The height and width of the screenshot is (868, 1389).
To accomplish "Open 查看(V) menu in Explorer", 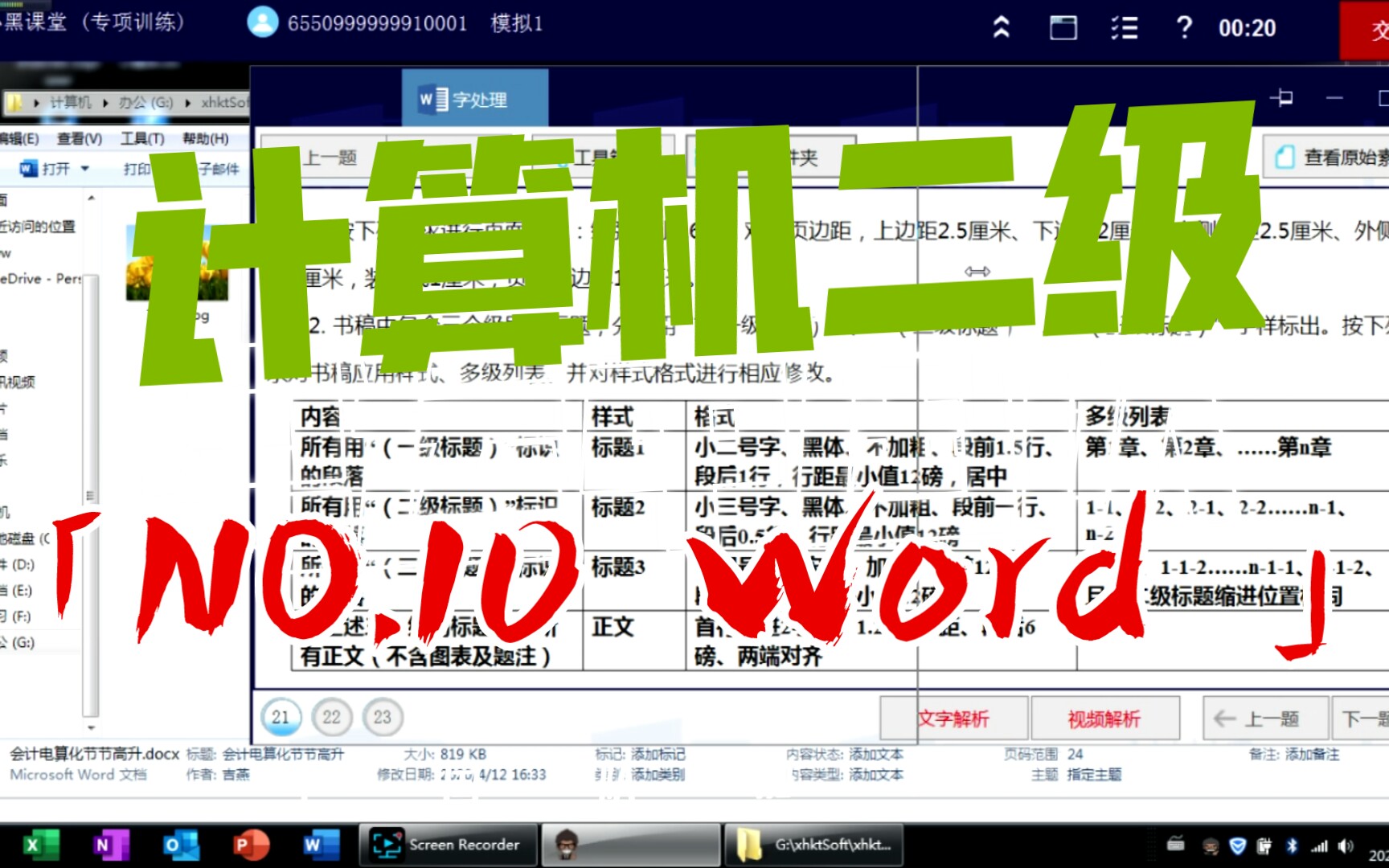I will pyautogui.click(x=79, y=138).
